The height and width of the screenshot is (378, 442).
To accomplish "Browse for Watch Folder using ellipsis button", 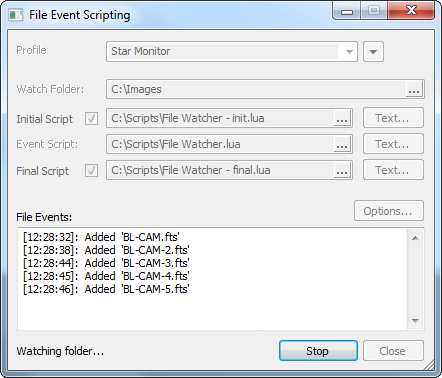I will (414, 89).
